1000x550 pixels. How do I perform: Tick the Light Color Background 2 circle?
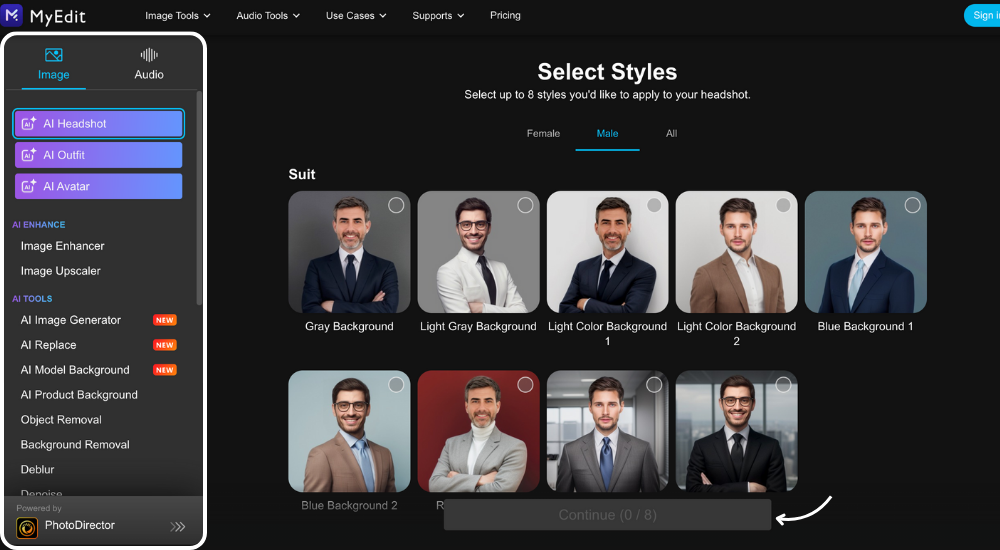pyautogui.click(x=783, y=205)
